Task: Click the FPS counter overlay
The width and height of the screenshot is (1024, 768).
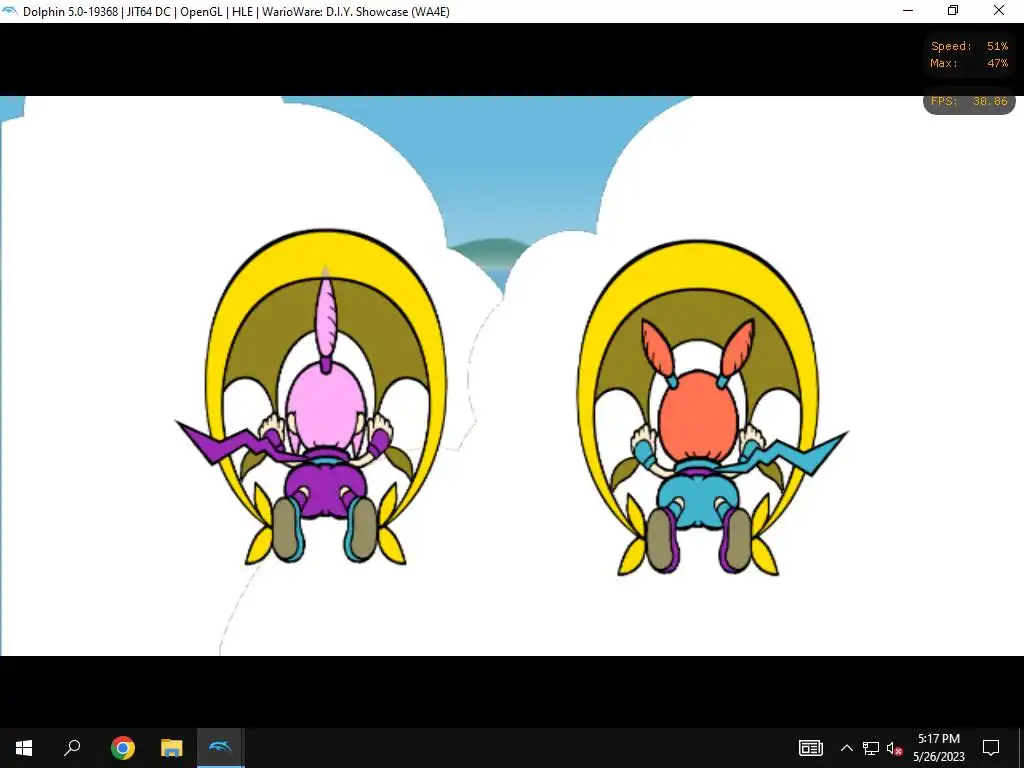Action: (x=969, y=101)
